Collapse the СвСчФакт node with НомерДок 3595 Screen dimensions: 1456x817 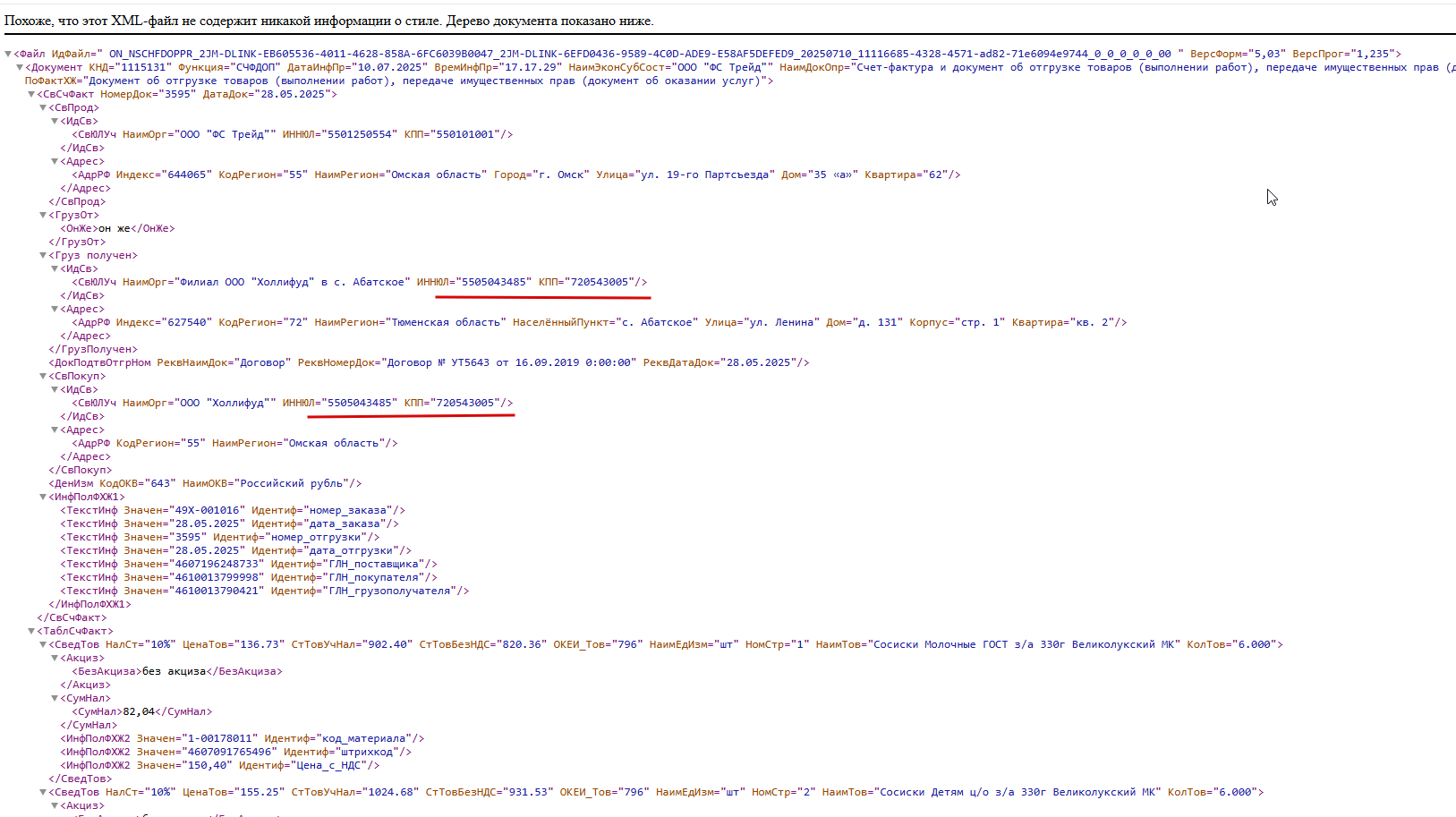[x=31, y=94]
